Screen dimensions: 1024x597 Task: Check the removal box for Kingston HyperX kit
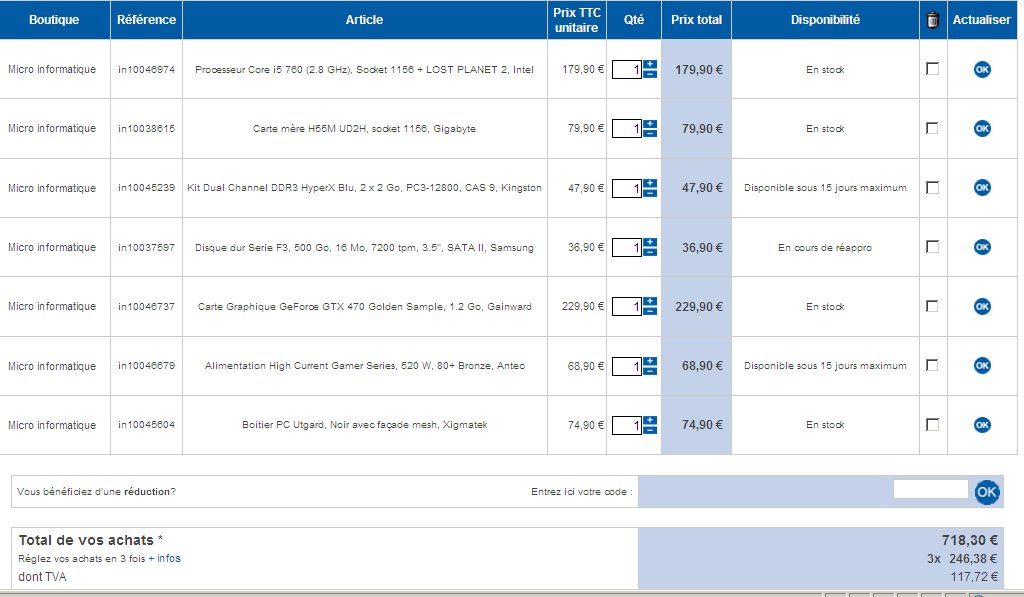coord(933,187)
